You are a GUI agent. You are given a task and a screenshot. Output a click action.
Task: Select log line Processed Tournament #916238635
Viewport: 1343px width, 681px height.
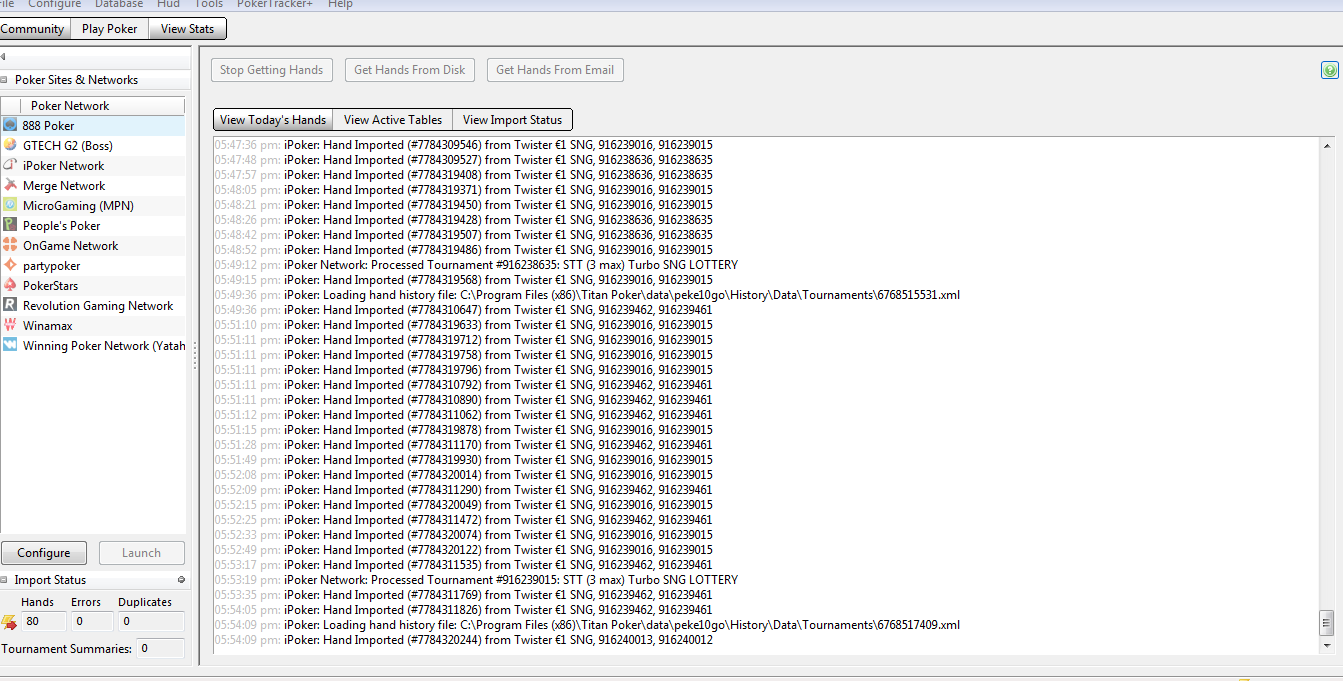[476, 265]
